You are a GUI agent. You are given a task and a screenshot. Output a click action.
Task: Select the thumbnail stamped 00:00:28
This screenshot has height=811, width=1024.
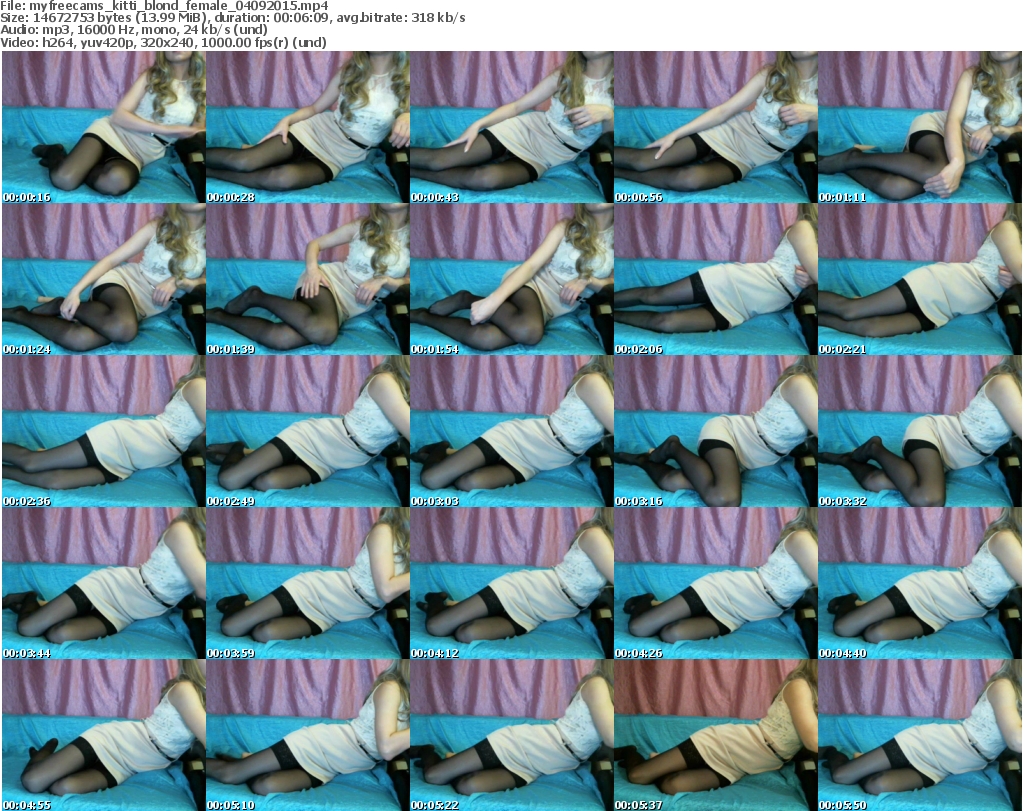[x=308, y=127]
